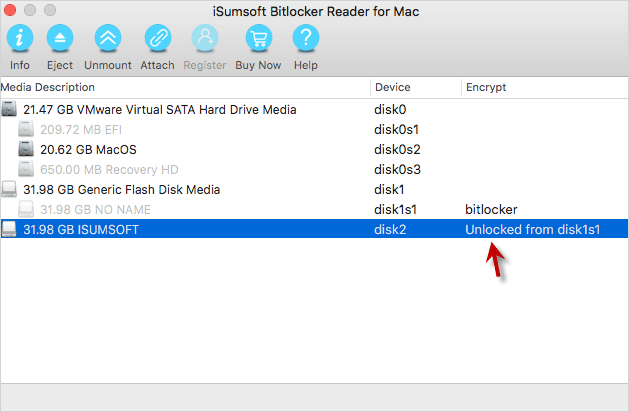Viewport: 629px width, 412px height.
Task: Select the 209.72 MB EFI partition
Action: pyautogui.click(x=314, y=130)
